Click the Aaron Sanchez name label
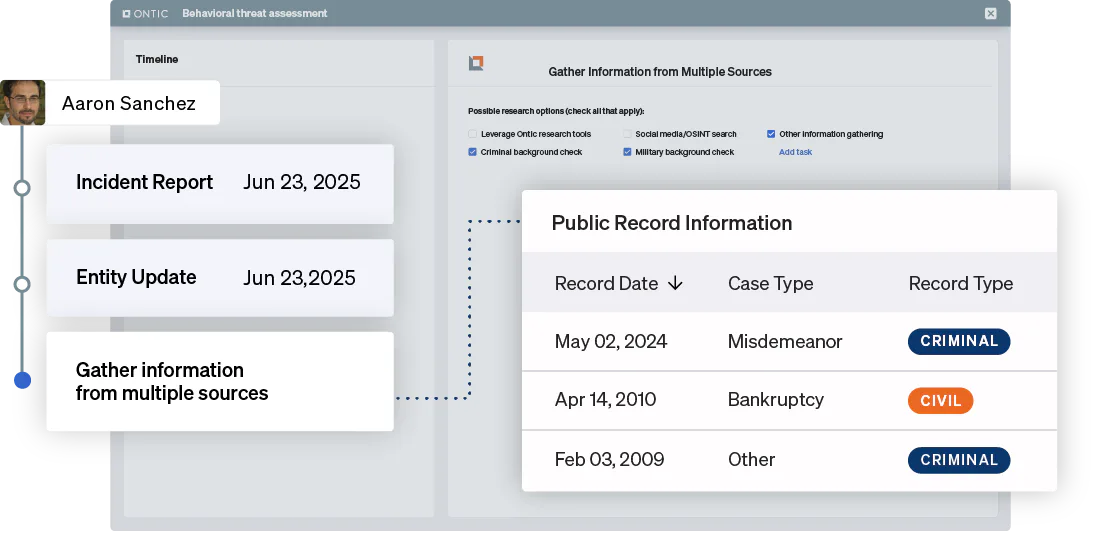The height and width of the screenshot is (534, 1100). point(128,104)
